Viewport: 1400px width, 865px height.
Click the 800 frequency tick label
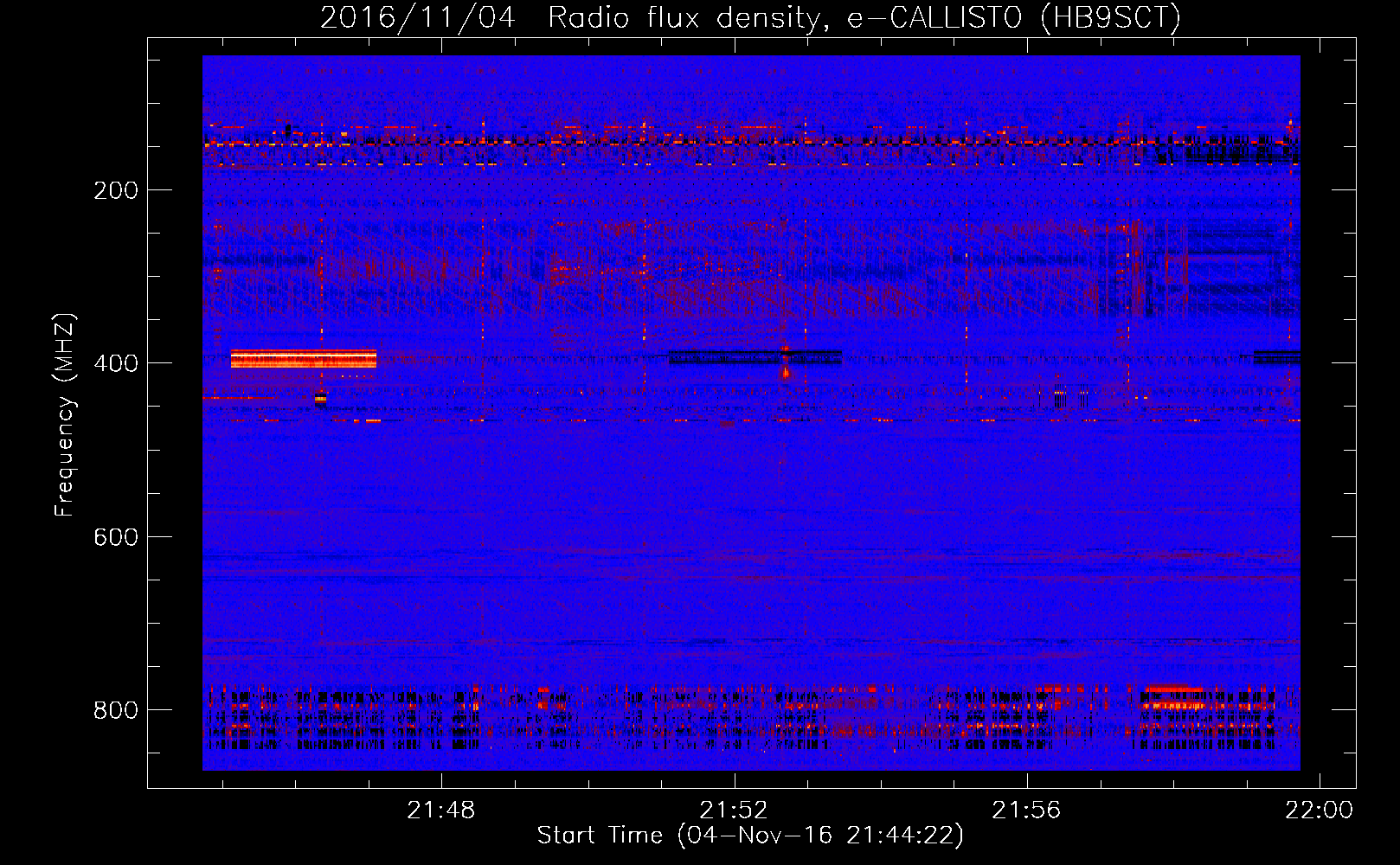[x=116, y=710]
